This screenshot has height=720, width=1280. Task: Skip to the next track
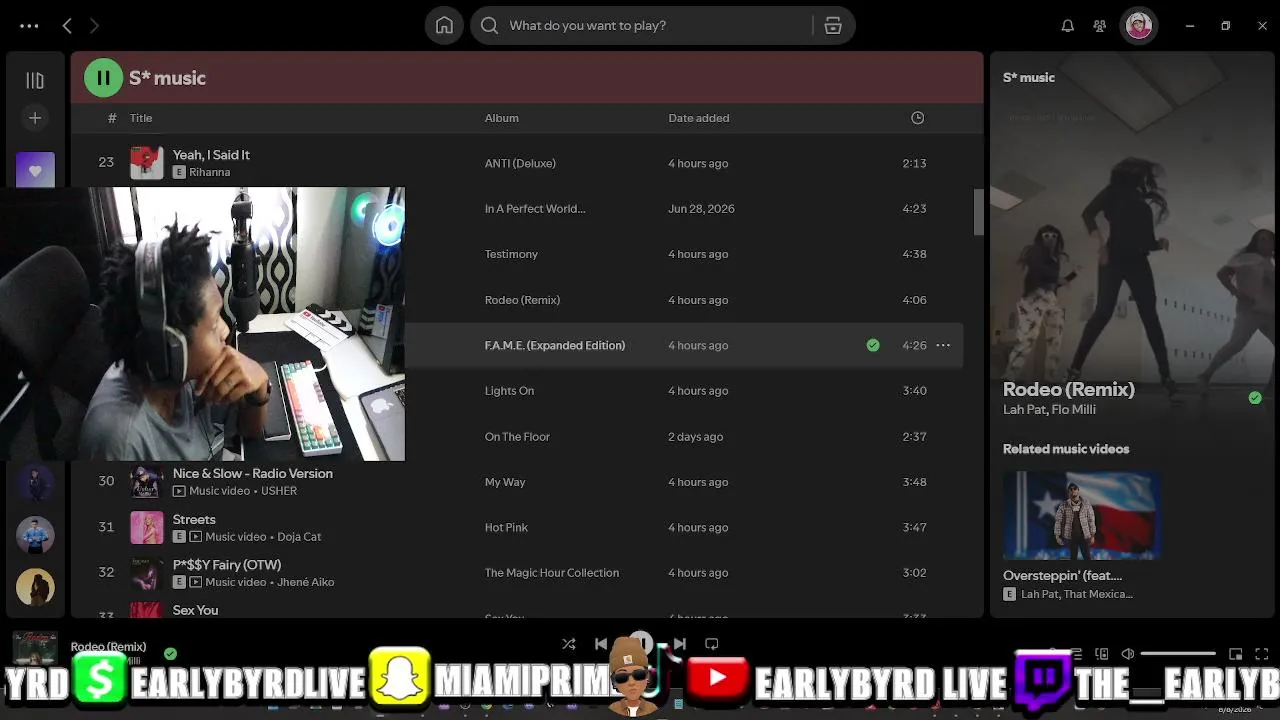click(680, 645)
